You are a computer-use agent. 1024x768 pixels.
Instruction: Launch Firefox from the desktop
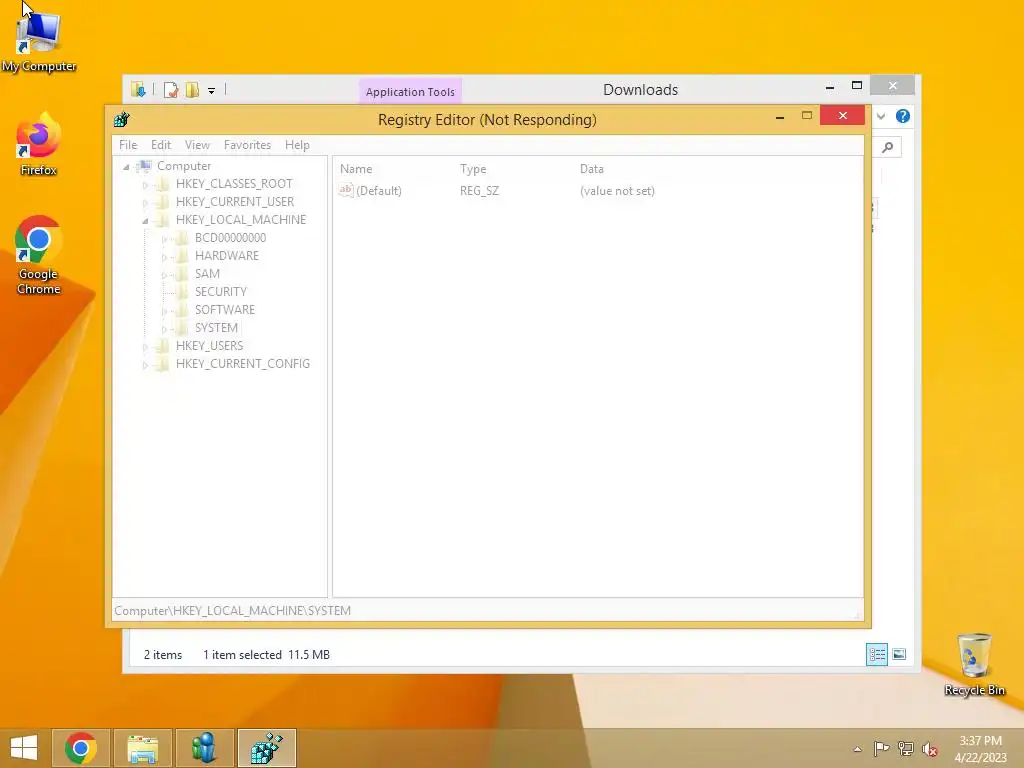pos(39,145)
